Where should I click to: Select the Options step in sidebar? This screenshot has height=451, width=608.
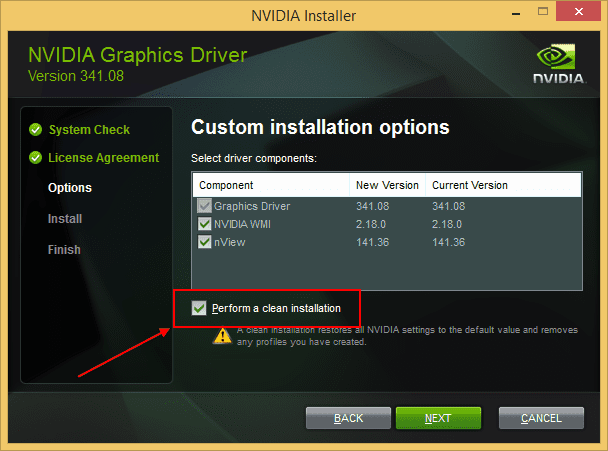coord(70,188)
